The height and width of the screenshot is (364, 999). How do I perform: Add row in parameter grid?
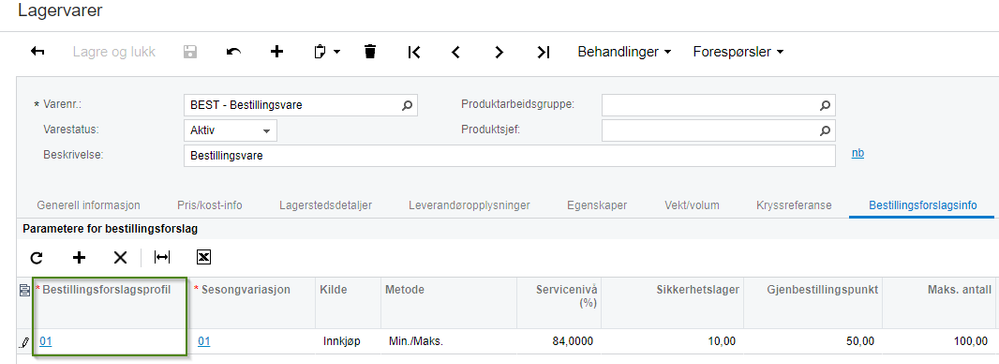click(78, 258)
